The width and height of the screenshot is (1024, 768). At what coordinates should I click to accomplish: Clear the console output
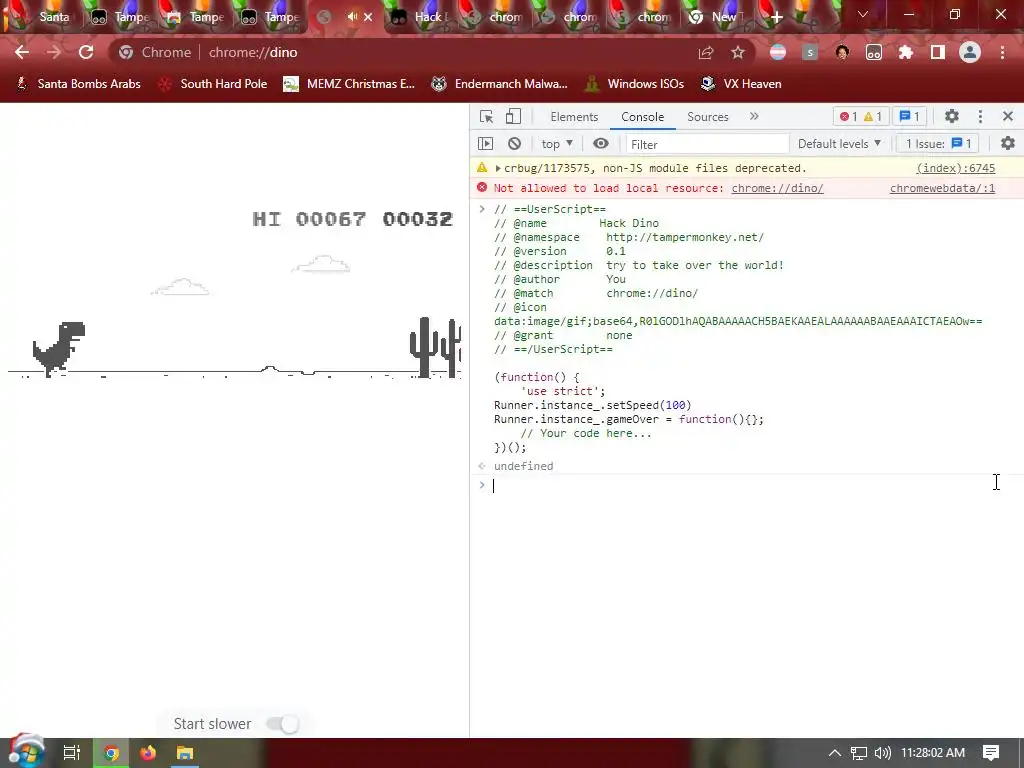point(515,144)
